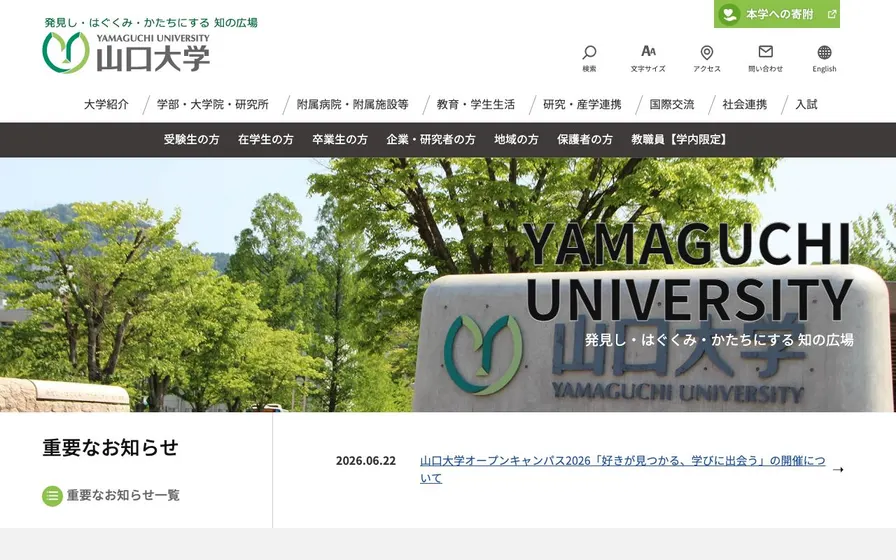896x560 pixels.
Task: Click the heart icon in donation button
Action: [x=729, y=14]
